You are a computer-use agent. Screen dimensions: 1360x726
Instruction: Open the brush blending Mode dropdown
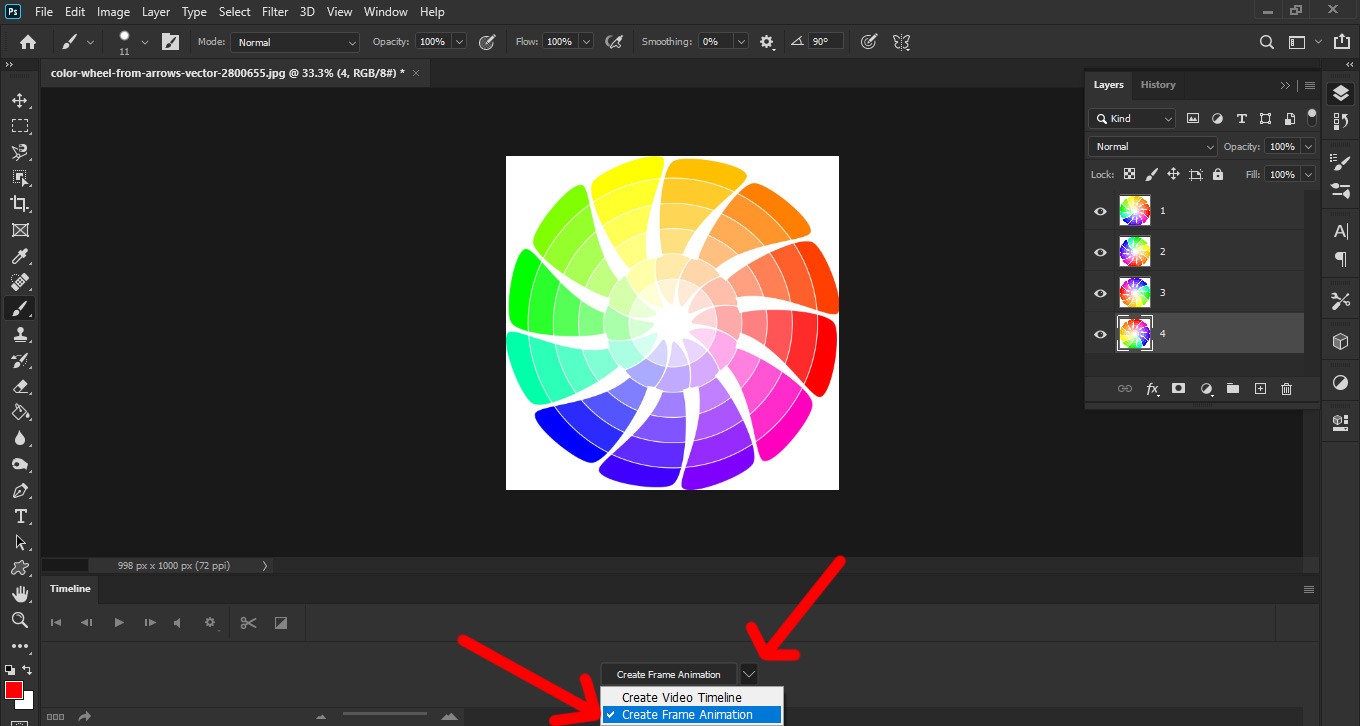[294, 42]
